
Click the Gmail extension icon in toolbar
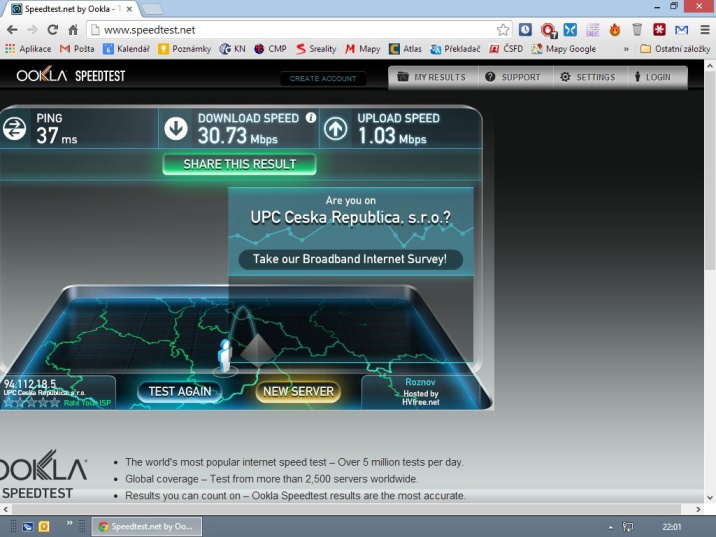click(x=681, y=30)
